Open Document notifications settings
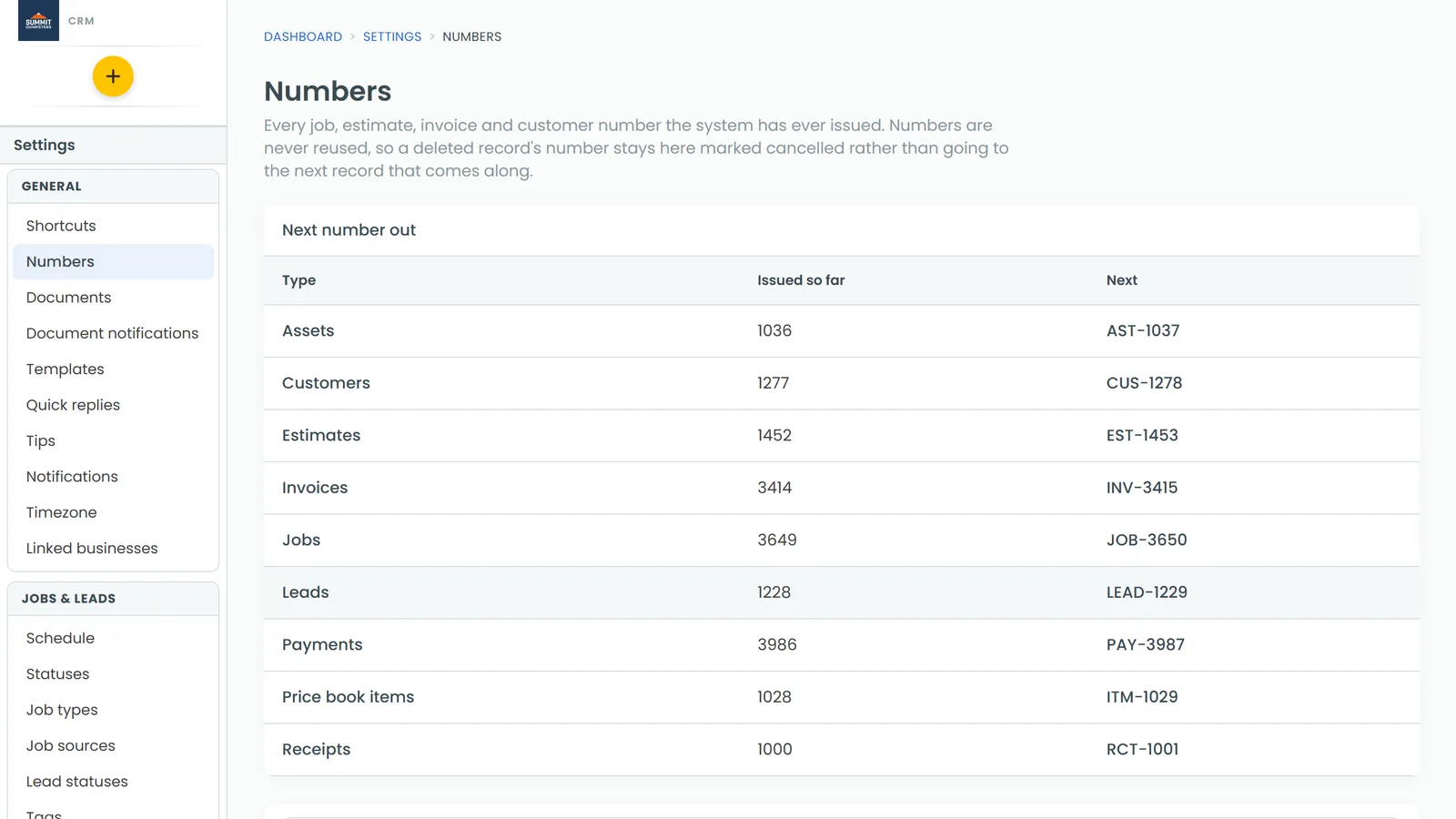This screenshot has width=1456, height=819. 113,333
